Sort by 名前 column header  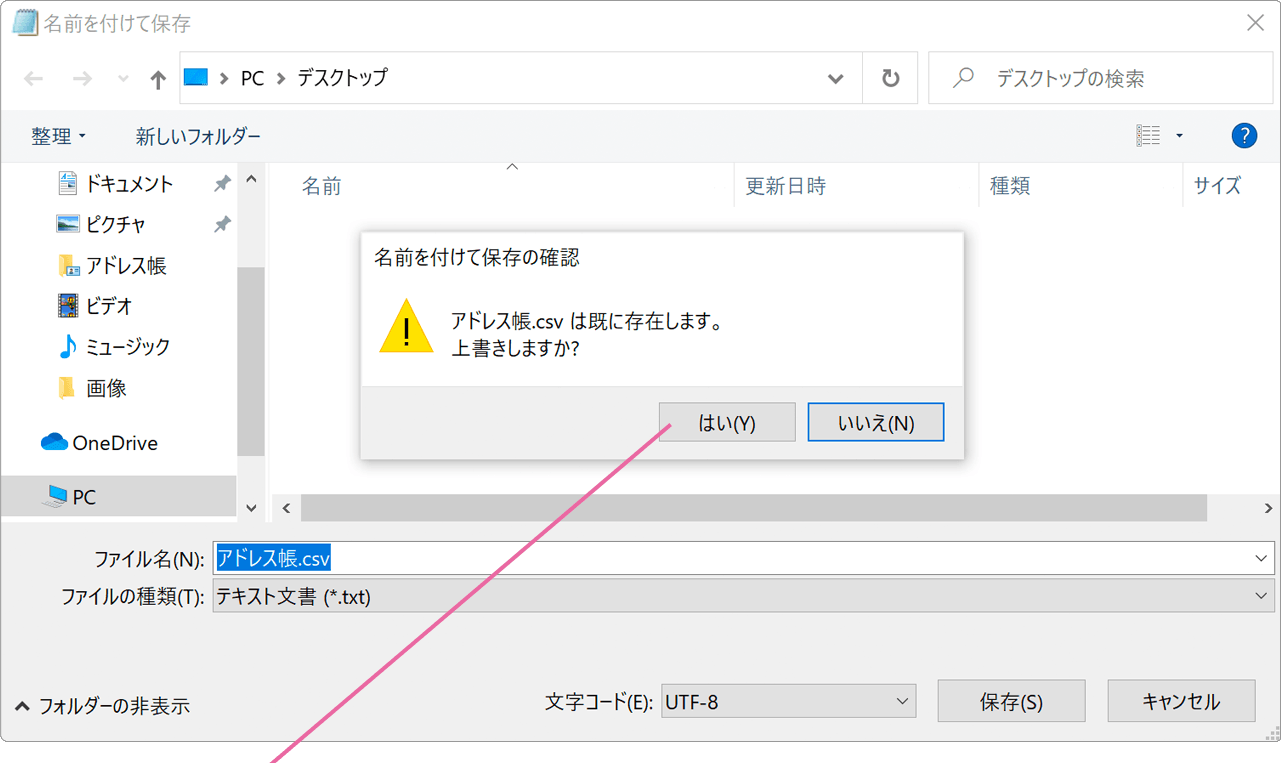coord(322,186)
